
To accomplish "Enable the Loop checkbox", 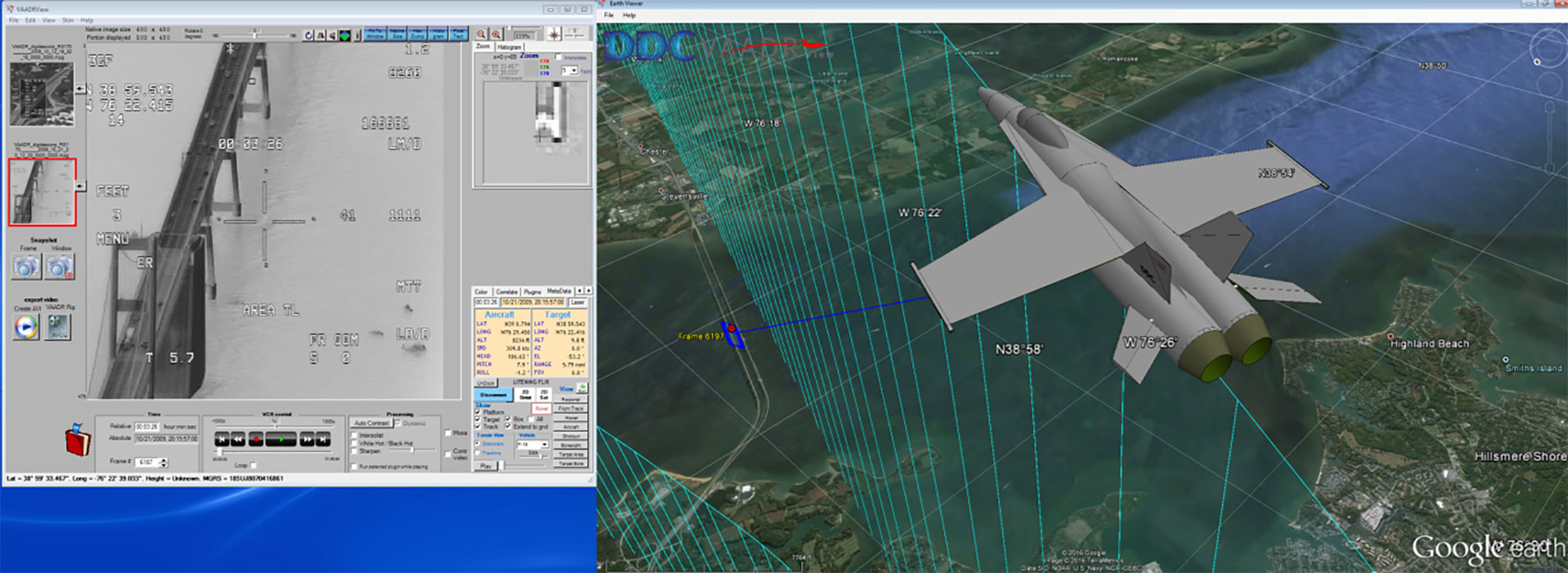I will tap(253, 466).
